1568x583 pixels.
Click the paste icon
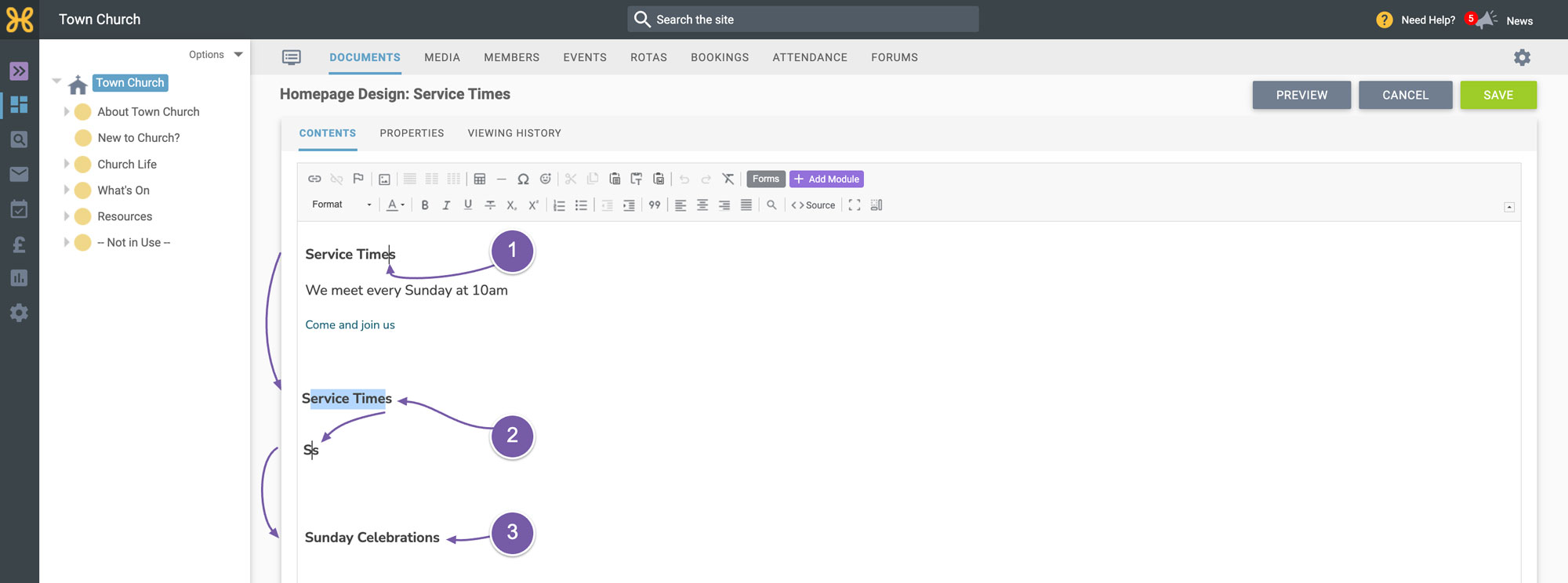tap(615, 179)
